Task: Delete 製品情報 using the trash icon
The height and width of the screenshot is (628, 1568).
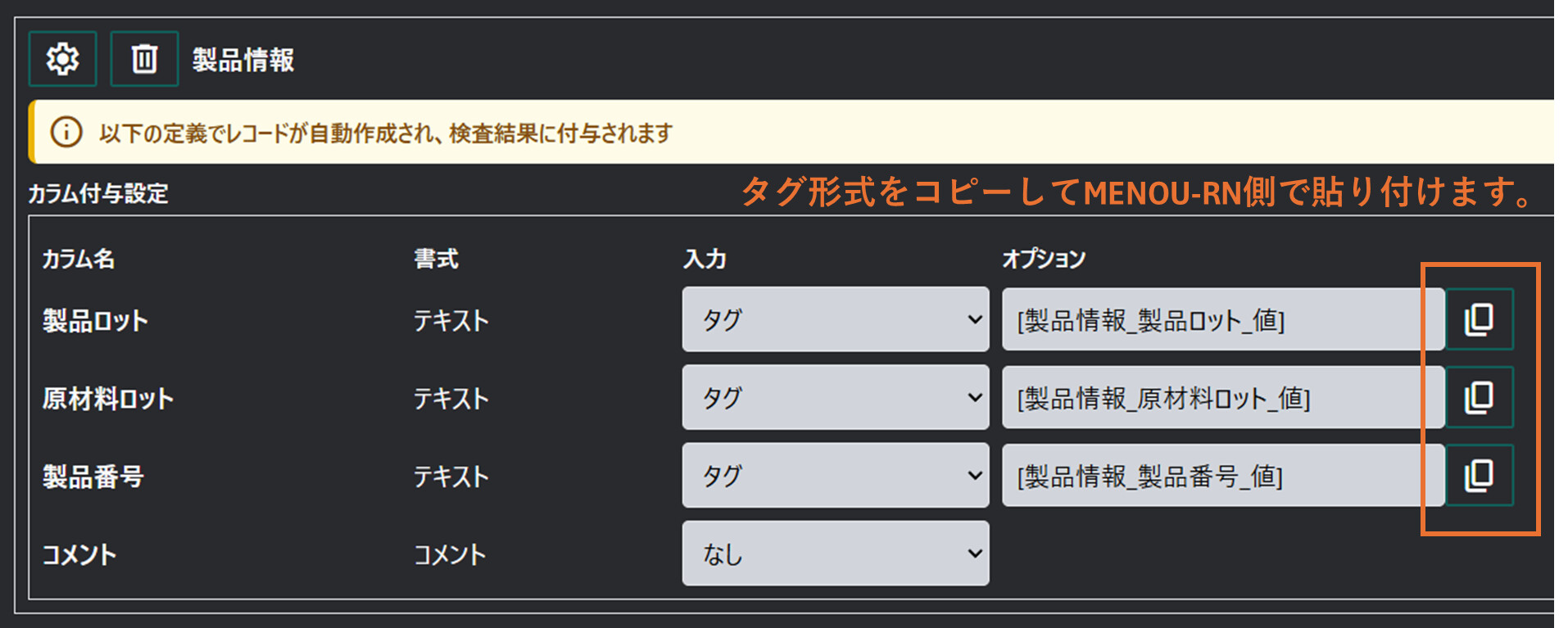Action: 144,59
